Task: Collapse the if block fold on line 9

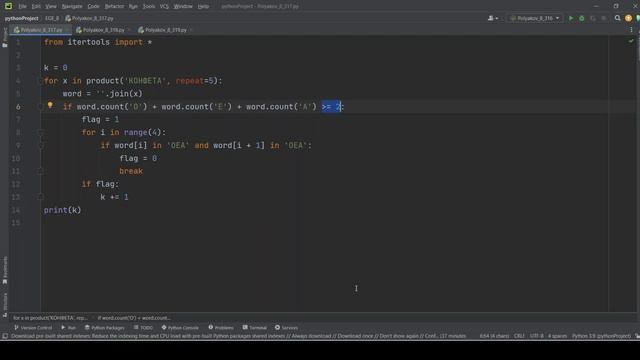Action: [x=40, y=146]
